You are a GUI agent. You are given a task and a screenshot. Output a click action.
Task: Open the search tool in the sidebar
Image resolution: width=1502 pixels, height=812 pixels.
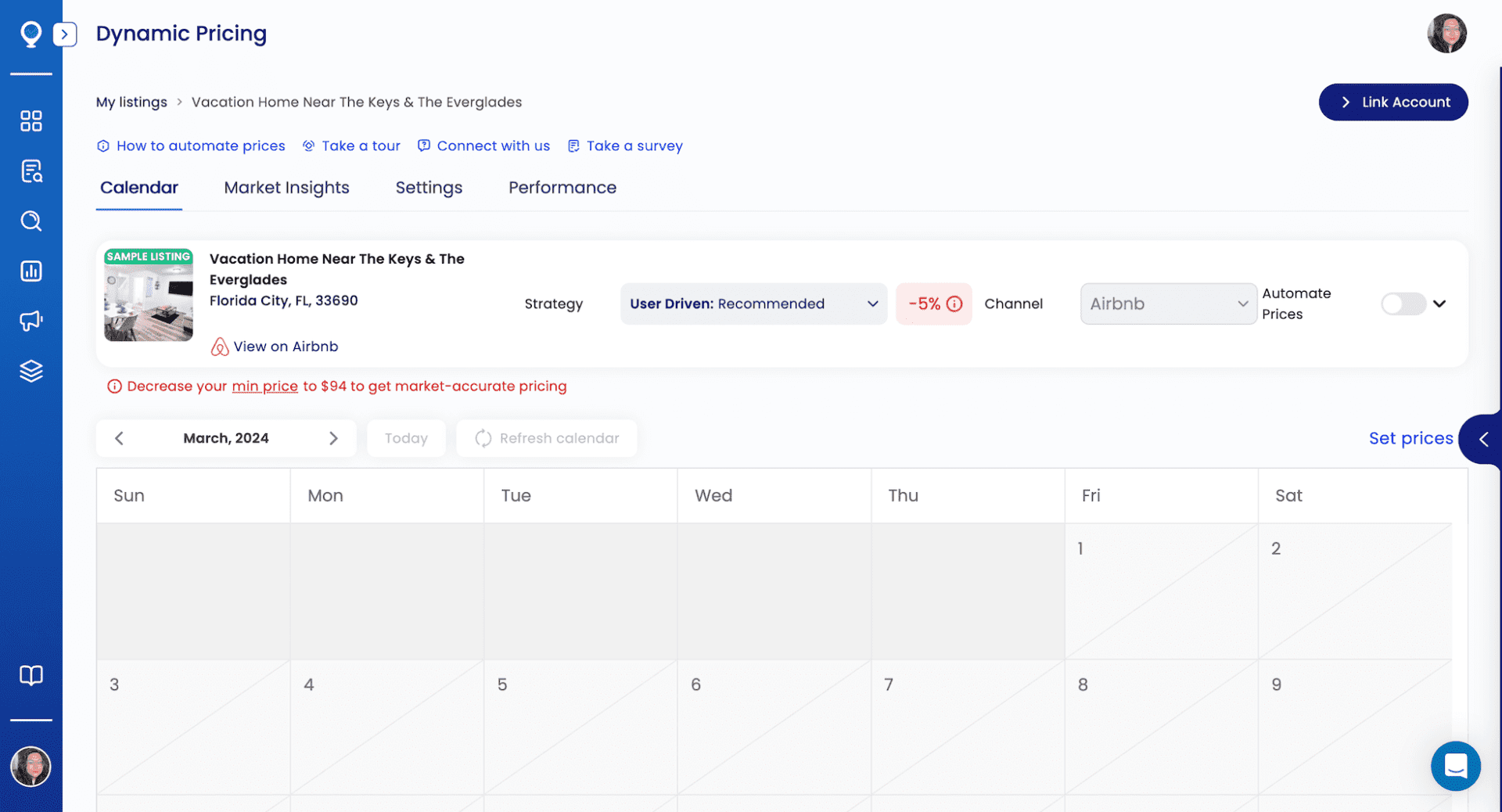coord(31,221)
